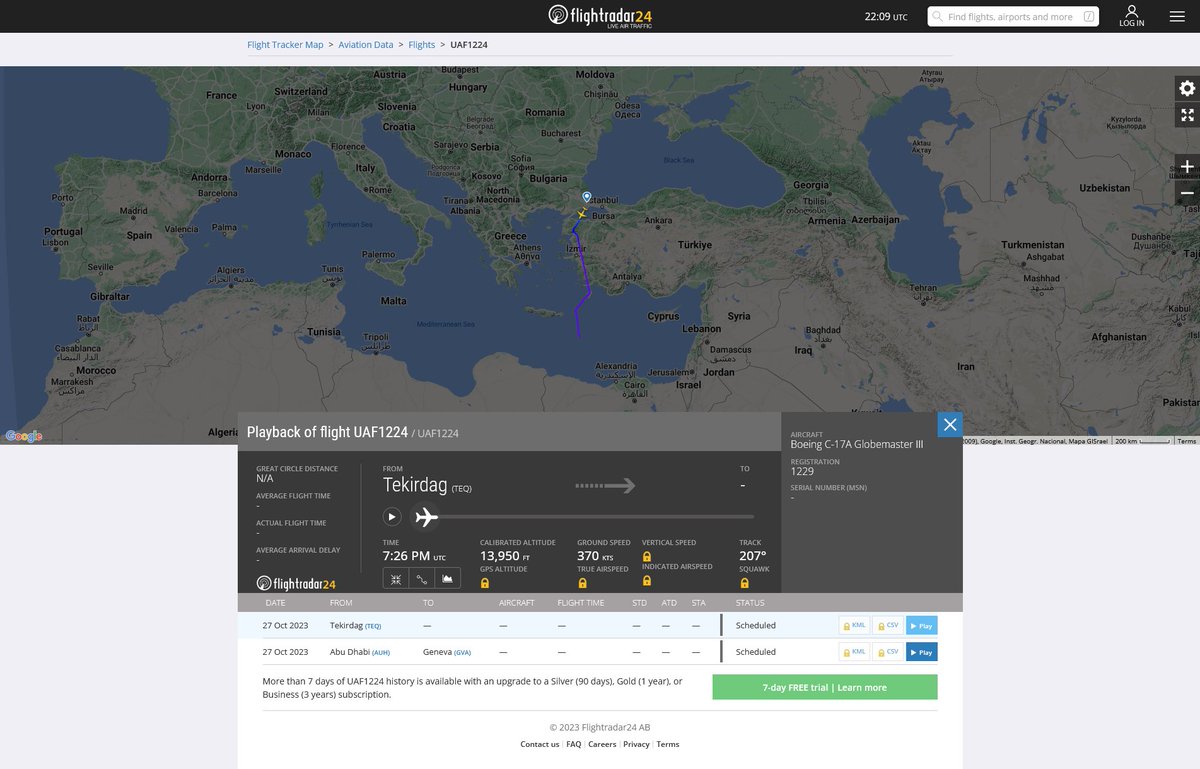Click the 370 KTS ground speed value

[x=596, y=556]
